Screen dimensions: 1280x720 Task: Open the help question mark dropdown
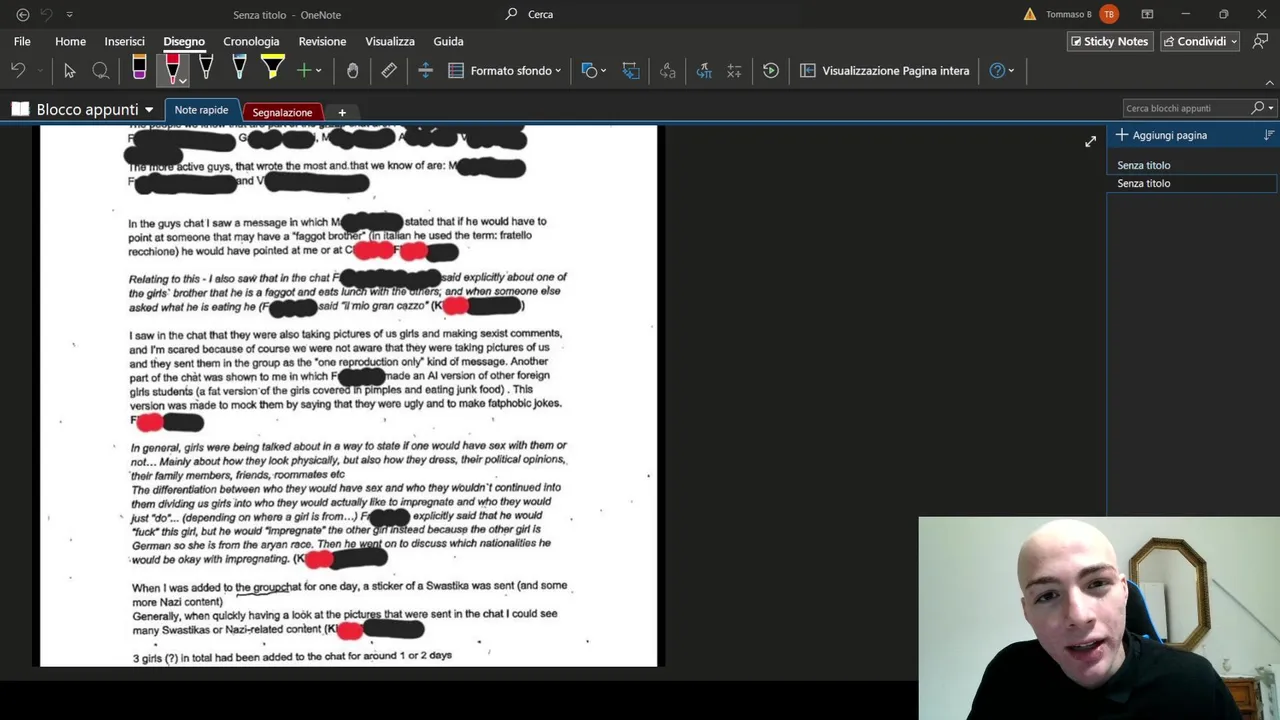[1002, 70]
